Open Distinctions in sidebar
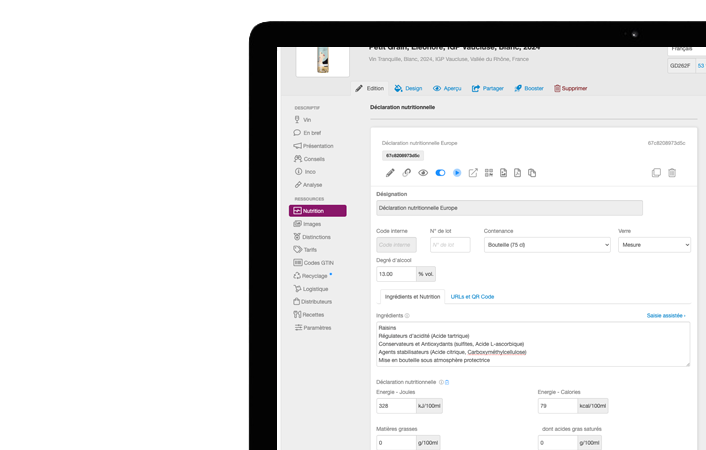This screenshot has width=706, height=450. pyautogui.click(x=312, y=237)
